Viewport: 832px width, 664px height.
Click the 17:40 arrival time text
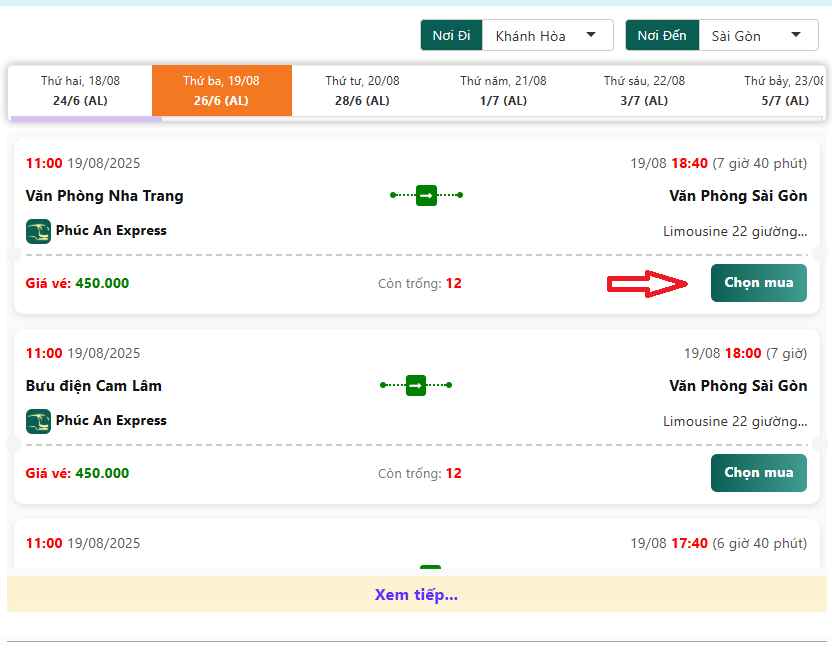coord(689,544)
